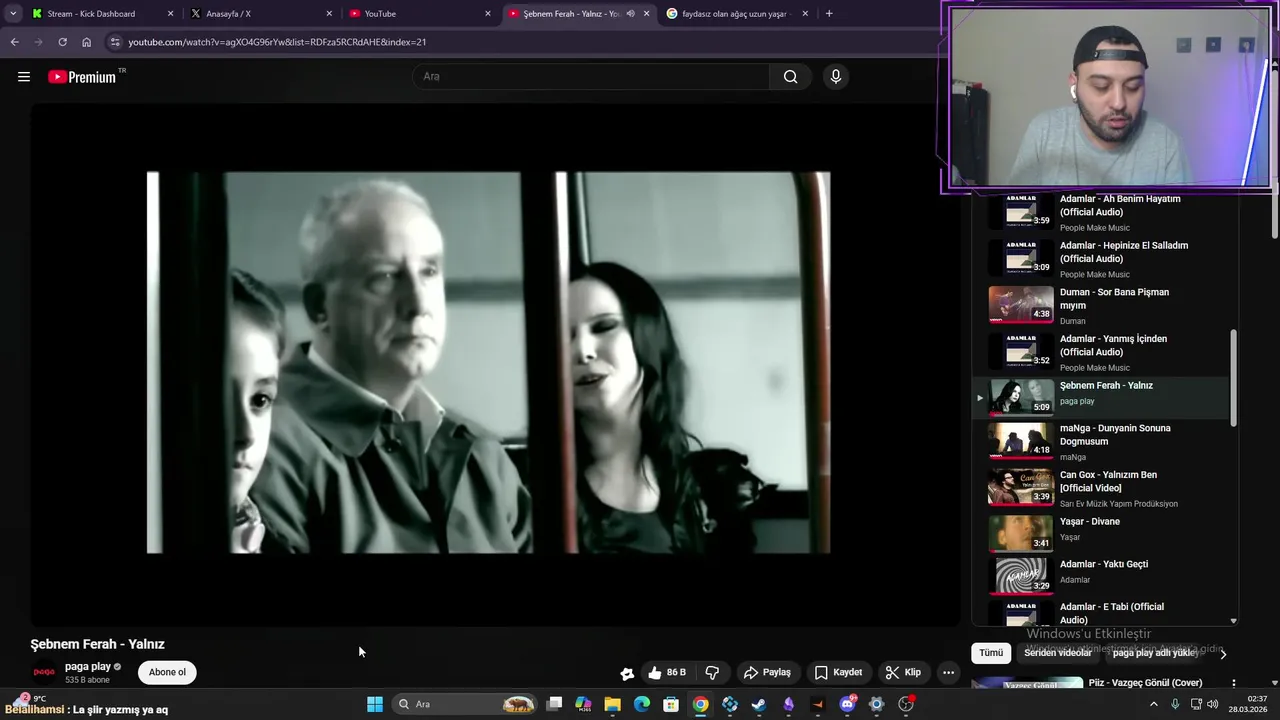
Task: Click the search magnifier button
Action: [x=790, y=77]
